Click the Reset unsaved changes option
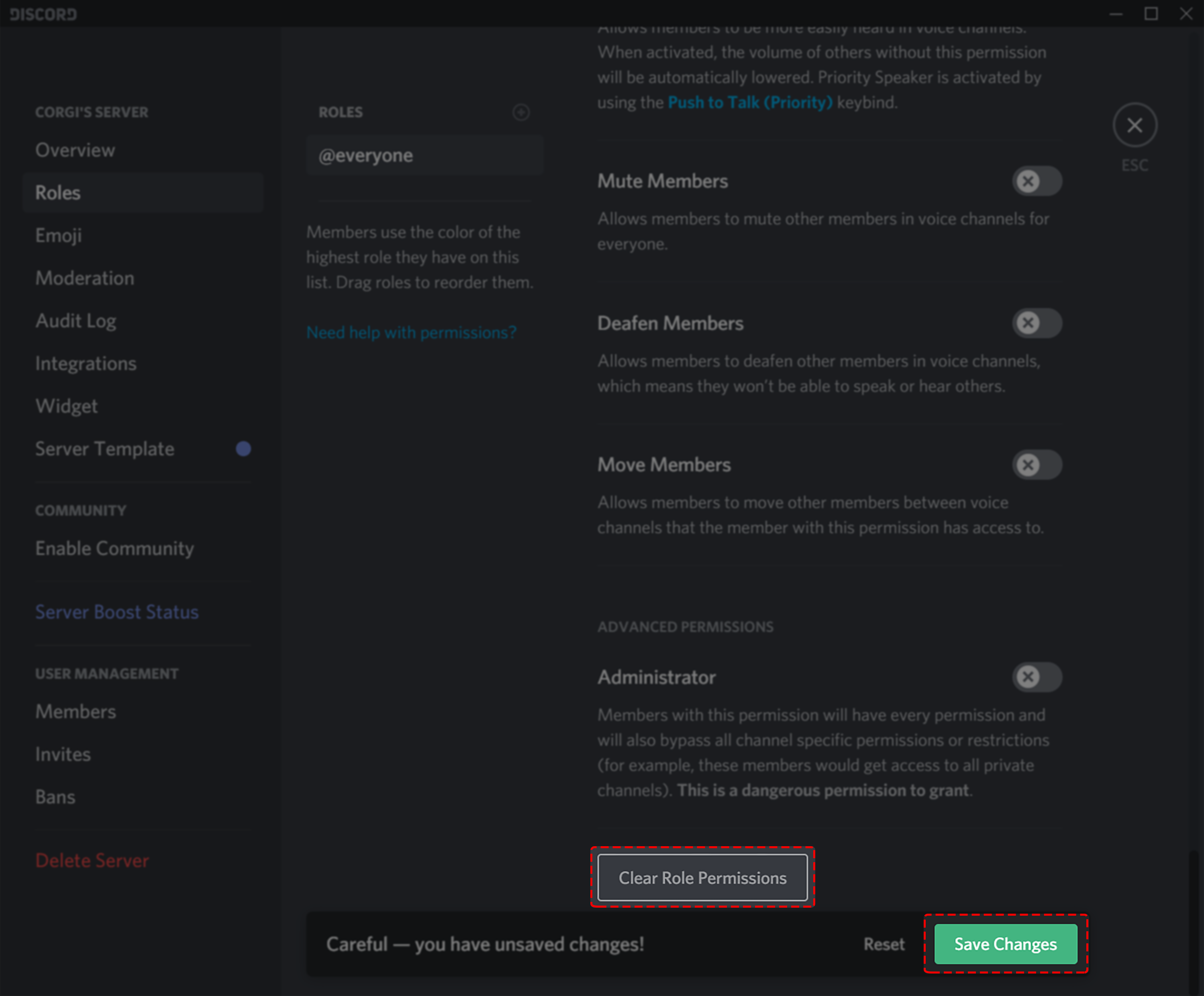The image size is (1204, 996). (884, 943)
